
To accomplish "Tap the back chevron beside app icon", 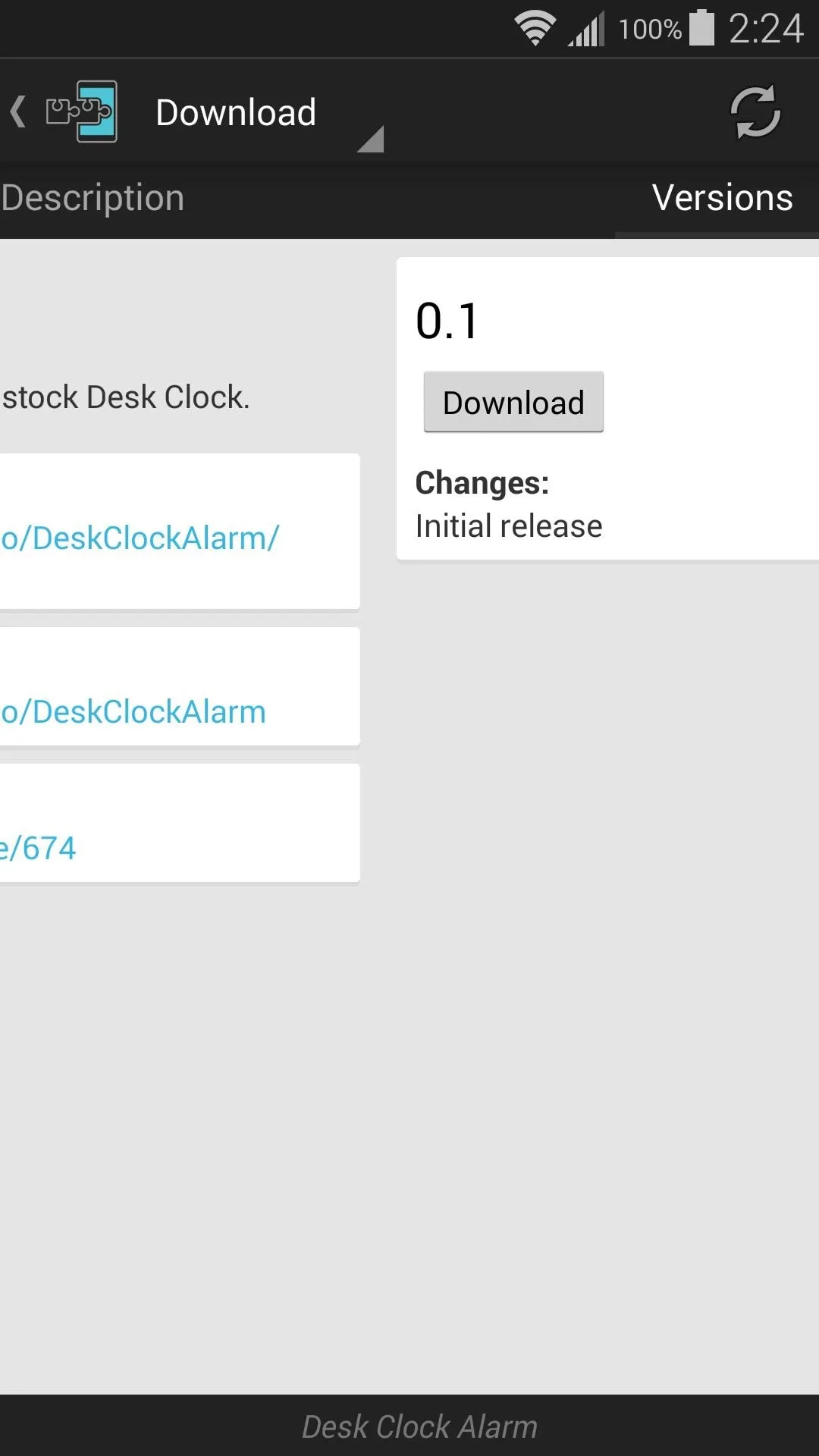I will point(18,111).
